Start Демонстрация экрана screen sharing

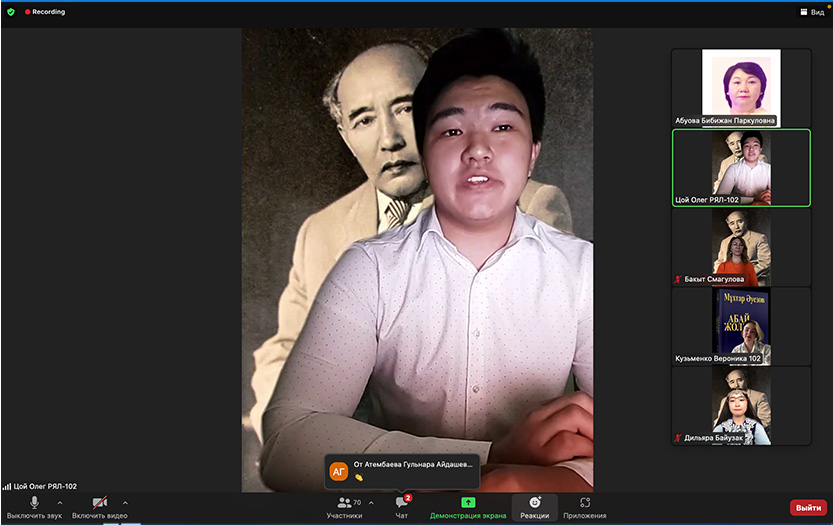(x=468, y=506)
